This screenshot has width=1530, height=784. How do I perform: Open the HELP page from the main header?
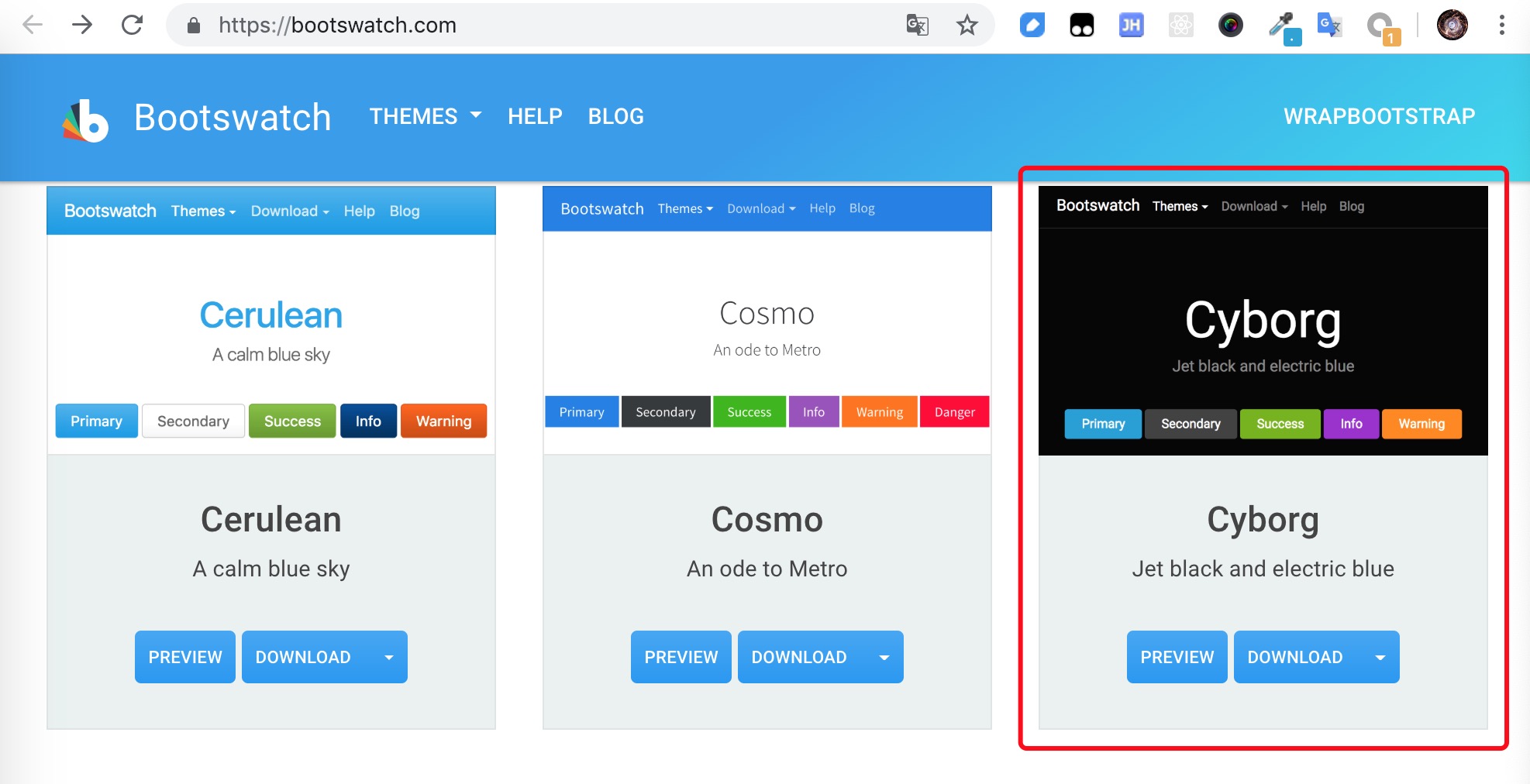(535, 116)
